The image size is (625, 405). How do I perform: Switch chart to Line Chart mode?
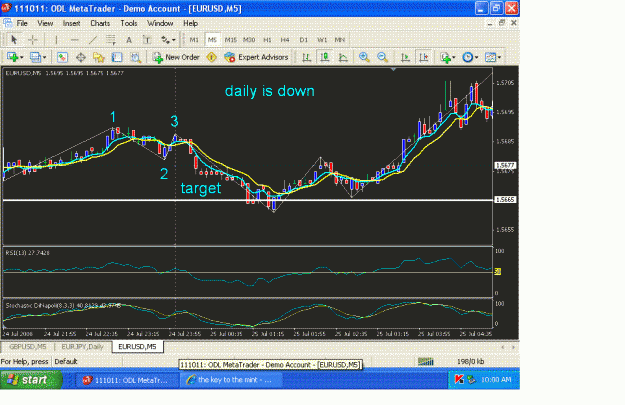[x=343, y=57]
